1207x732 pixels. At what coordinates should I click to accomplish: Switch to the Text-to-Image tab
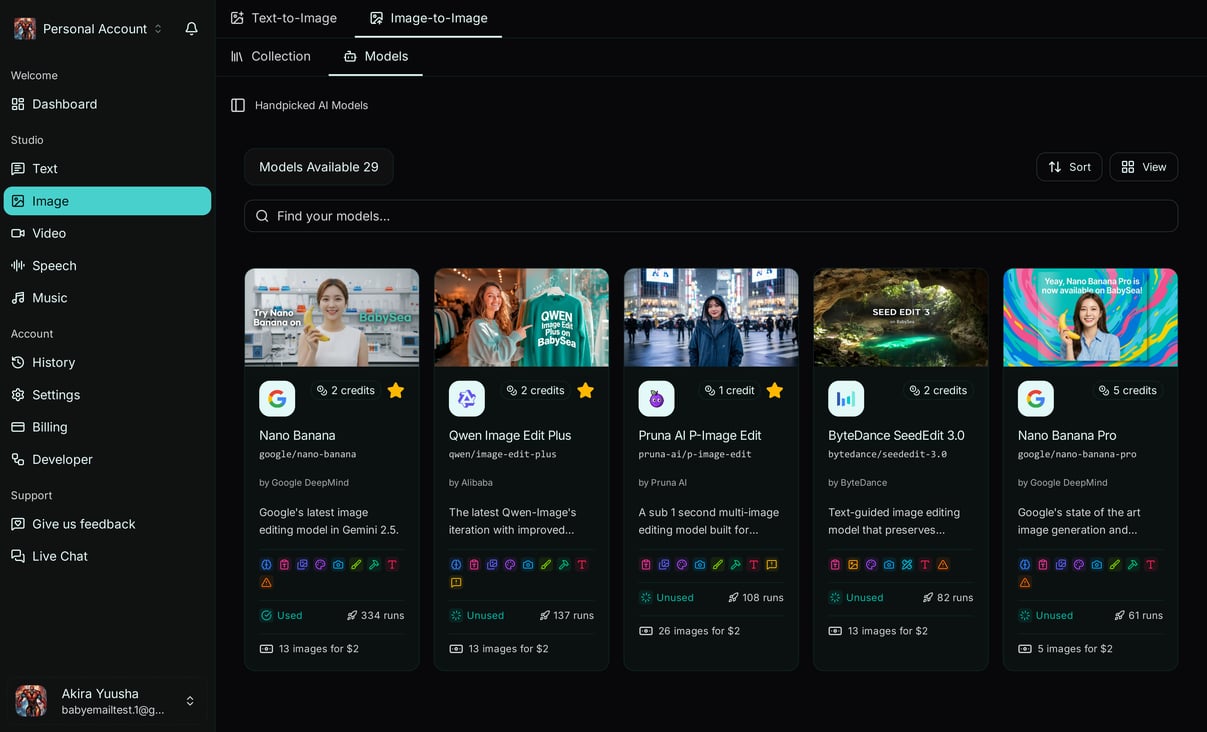pos(284,17)
